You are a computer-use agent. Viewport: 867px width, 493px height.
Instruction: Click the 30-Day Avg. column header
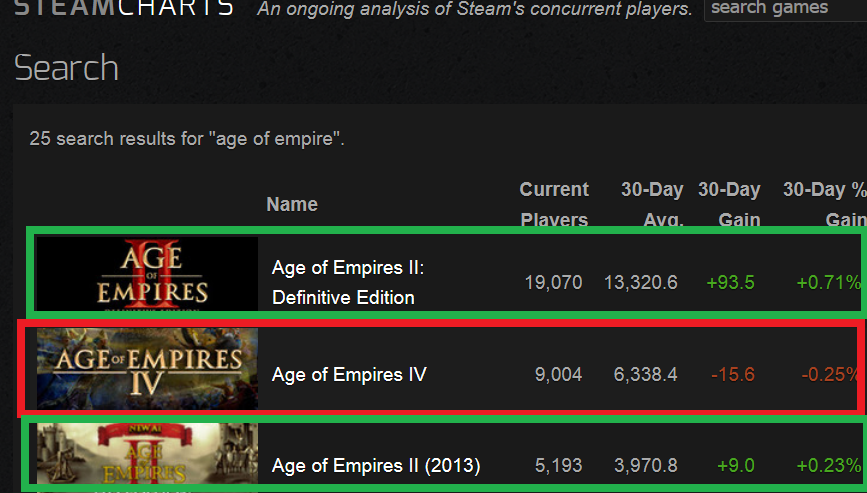652,204
